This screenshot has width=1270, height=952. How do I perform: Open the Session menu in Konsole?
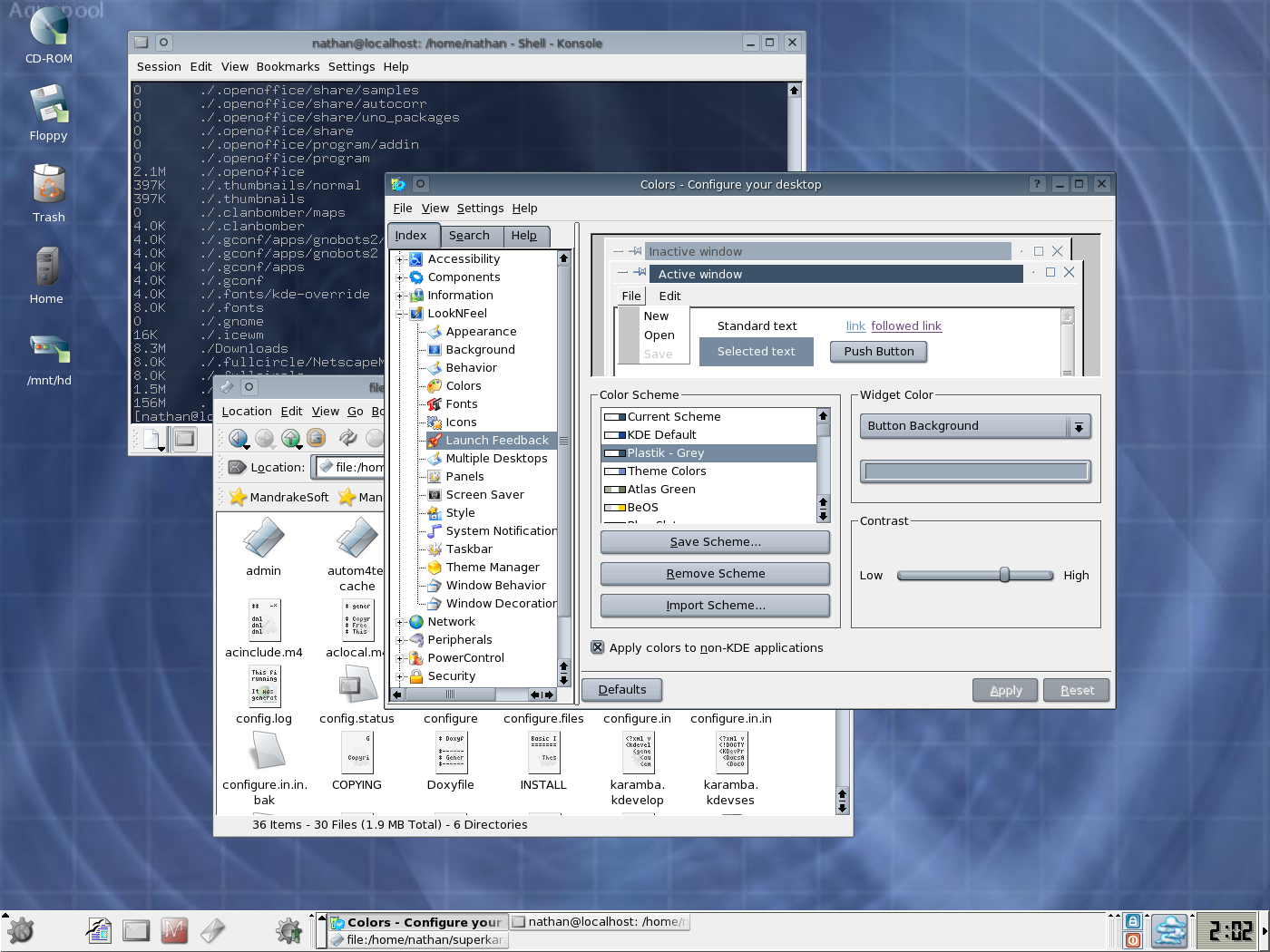pos(159,67)
